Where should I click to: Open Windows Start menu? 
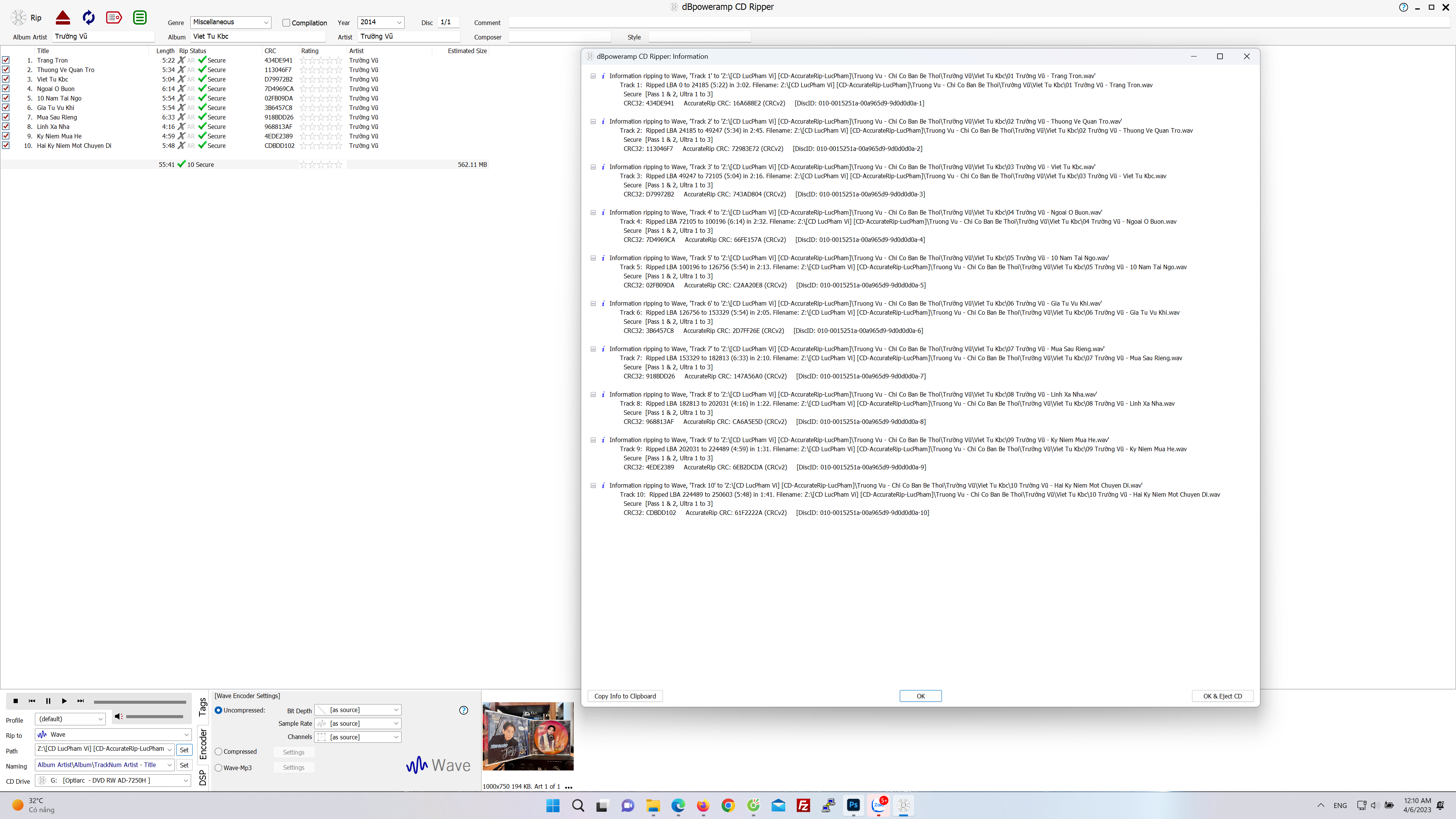553,805
